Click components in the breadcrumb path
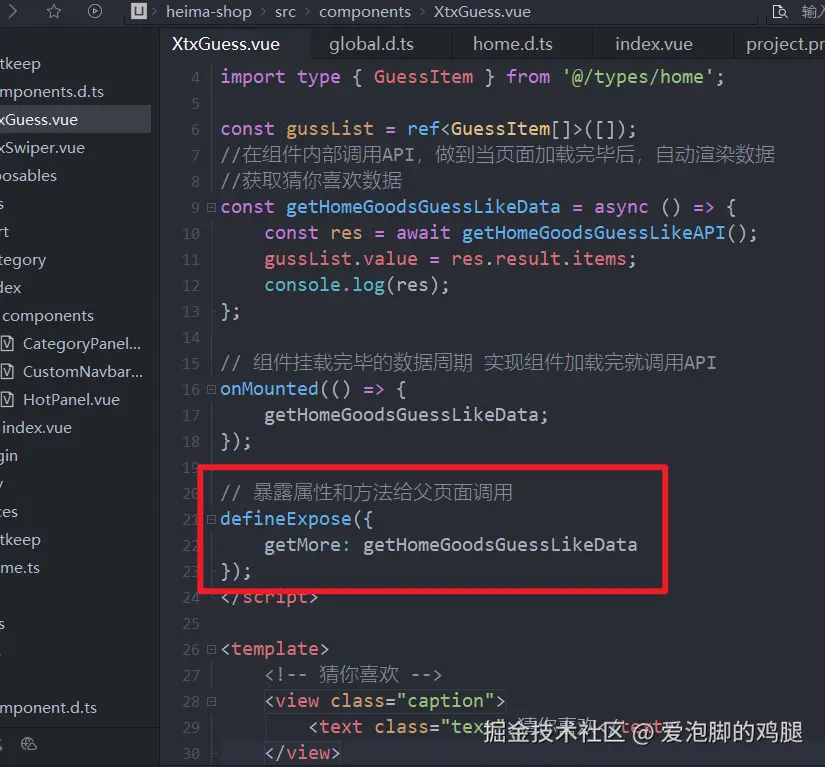 click(365, 12)
